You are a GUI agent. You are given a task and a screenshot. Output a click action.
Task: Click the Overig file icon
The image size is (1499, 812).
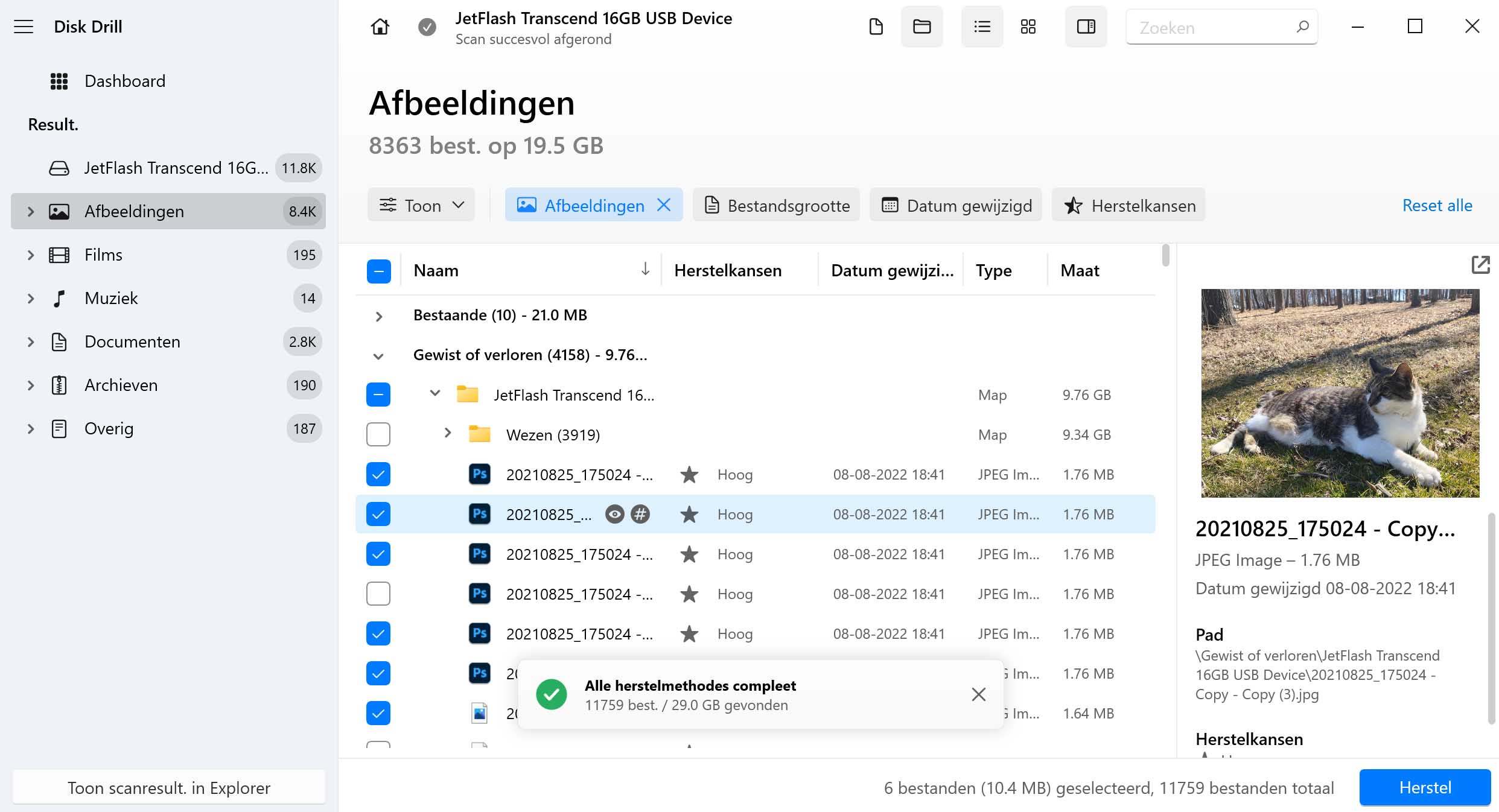point(59,428)
